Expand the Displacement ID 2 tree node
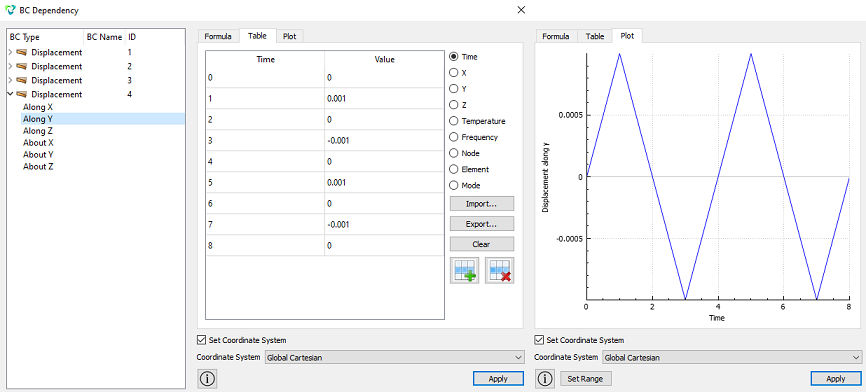 click(x=10, y=66)
